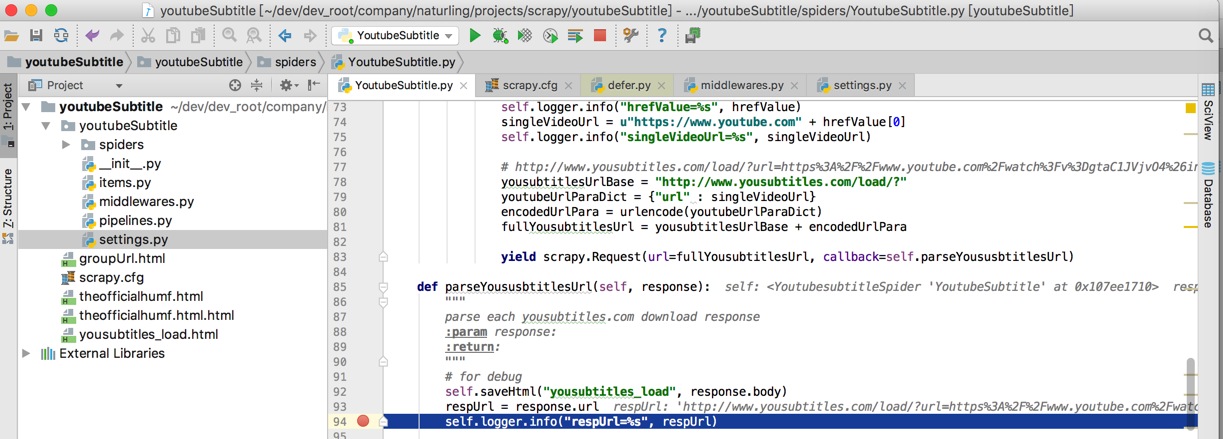The image size is (1223, 439).
Task: Place cursor on the yield scrapy.Request line
Action: (788, 257)
